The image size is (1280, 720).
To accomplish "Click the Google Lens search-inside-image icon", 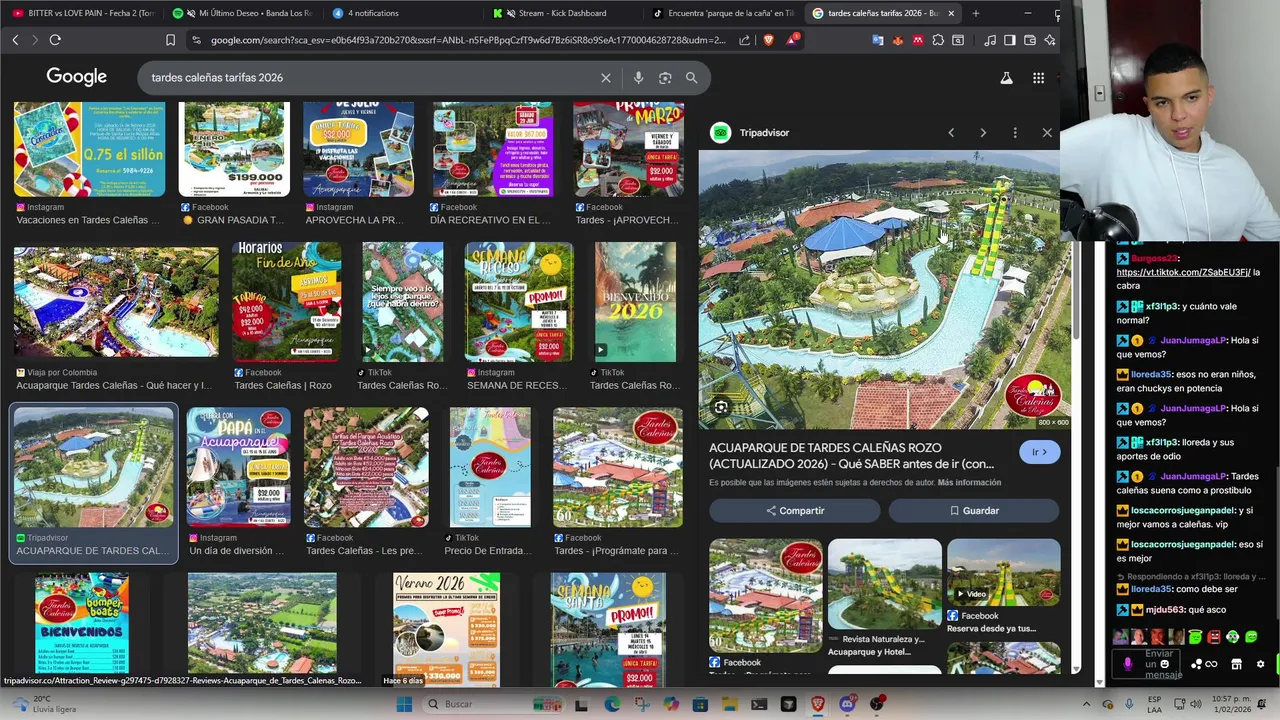I will (x=720, y=407).
